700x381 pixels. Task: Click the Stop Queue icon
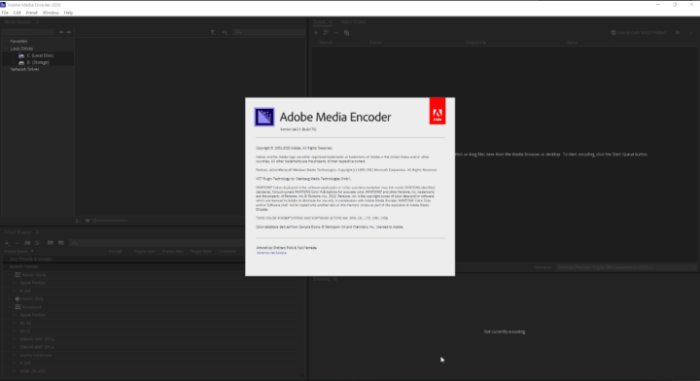tap(678, 33)
